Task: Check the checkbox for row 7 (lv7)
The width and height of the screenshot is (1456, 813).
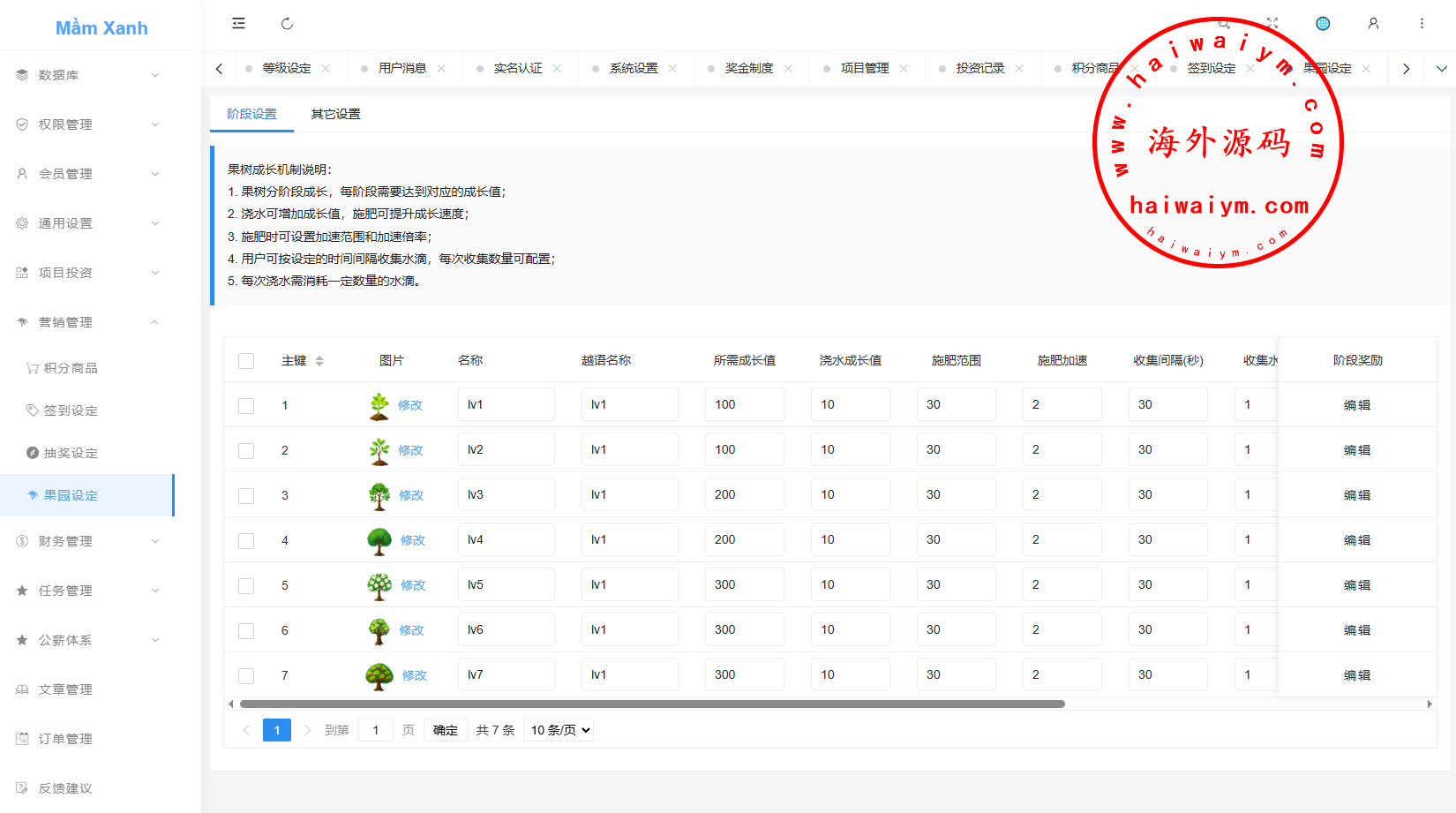Action: [x=246, y=676]
